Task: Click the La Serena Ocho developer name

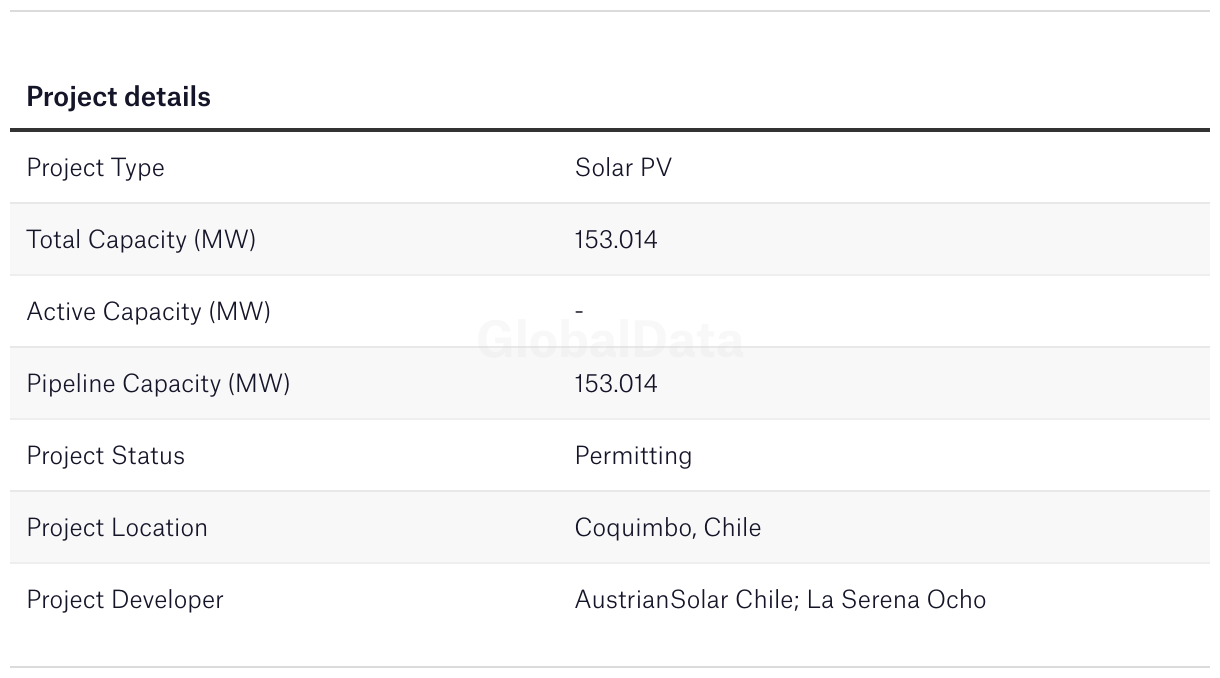Action: [896, 599]
